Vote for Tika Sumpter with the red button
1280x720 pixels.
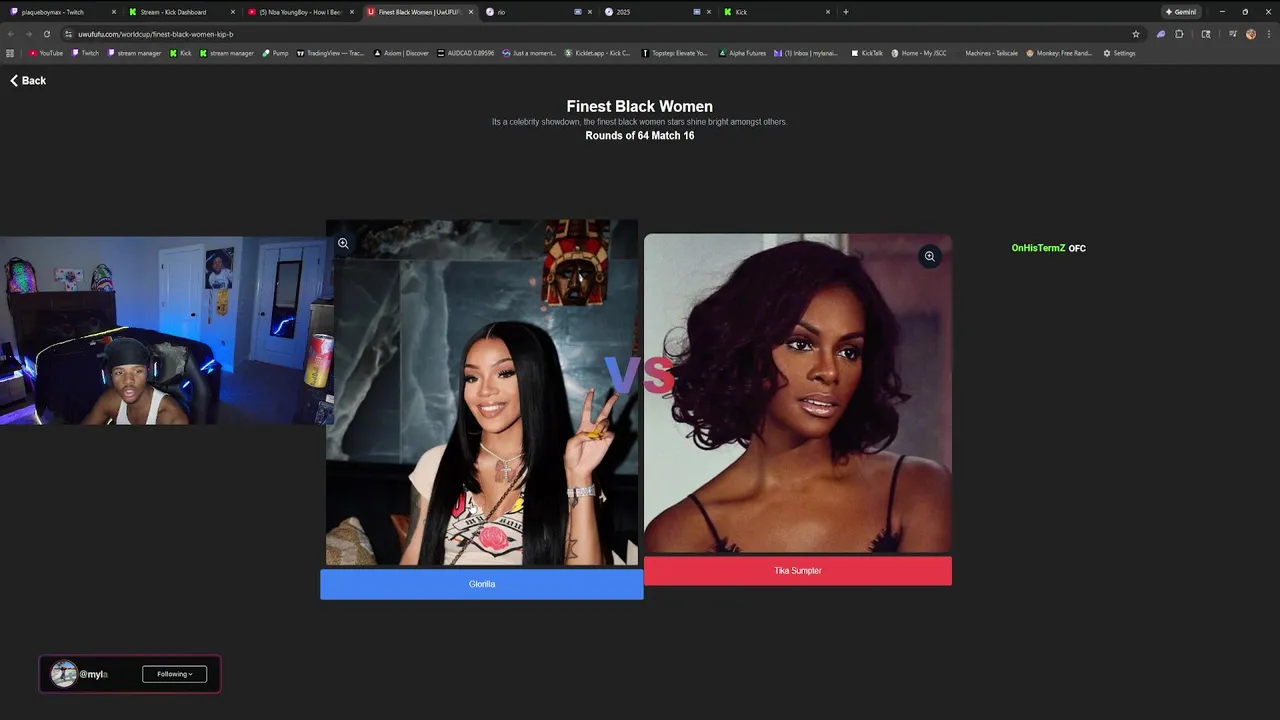point(797,571)
